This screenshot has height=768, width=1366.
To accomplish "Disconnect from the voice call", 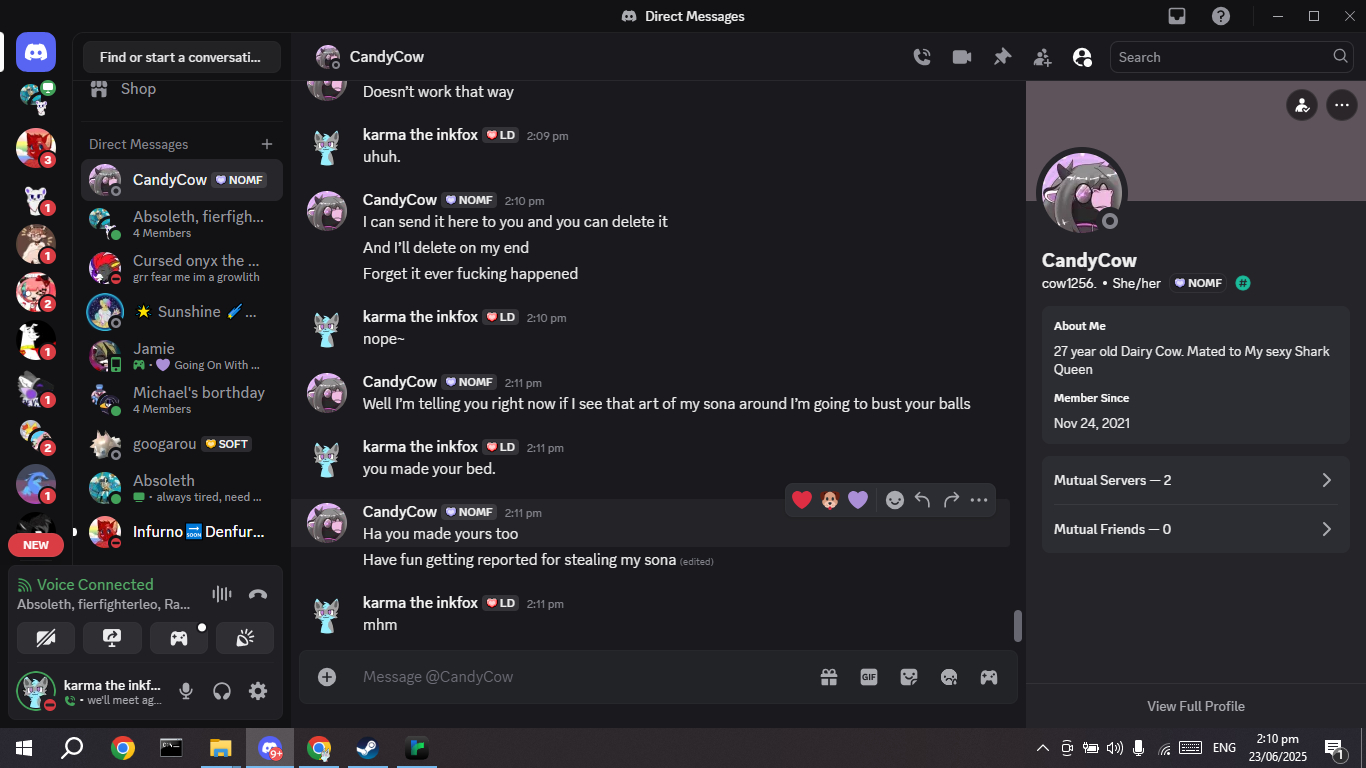I will [x=258, y=594].
